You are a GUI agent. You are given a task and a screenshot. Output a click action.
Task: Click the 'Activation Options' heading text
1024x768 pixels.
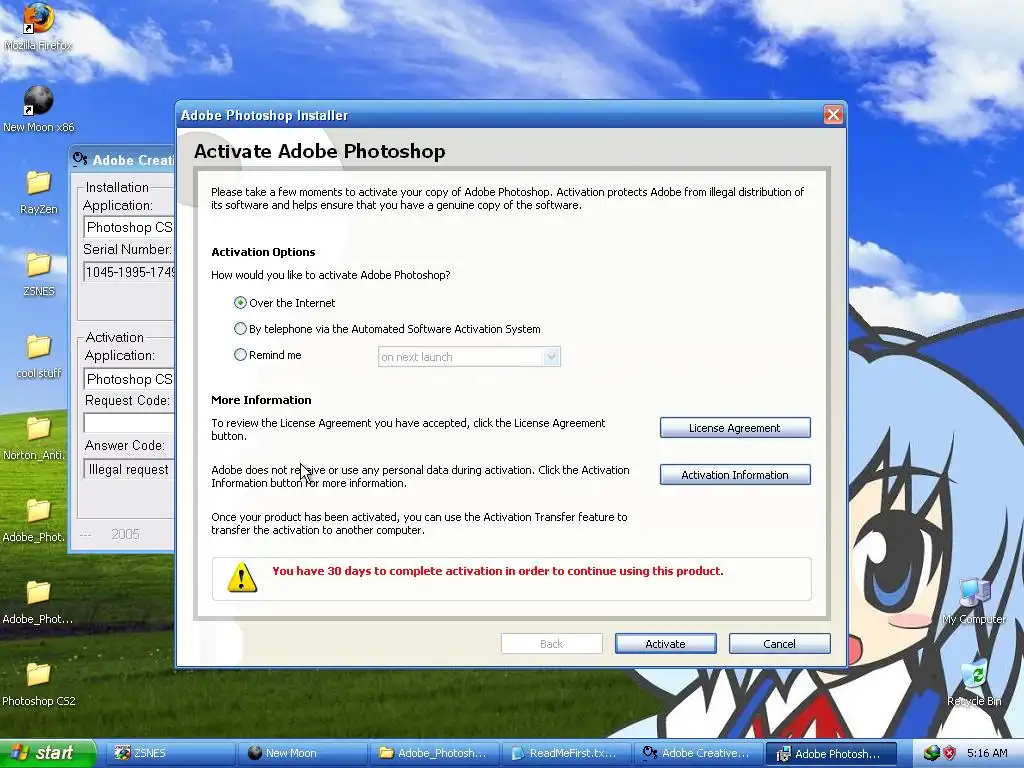click(263, 252)
